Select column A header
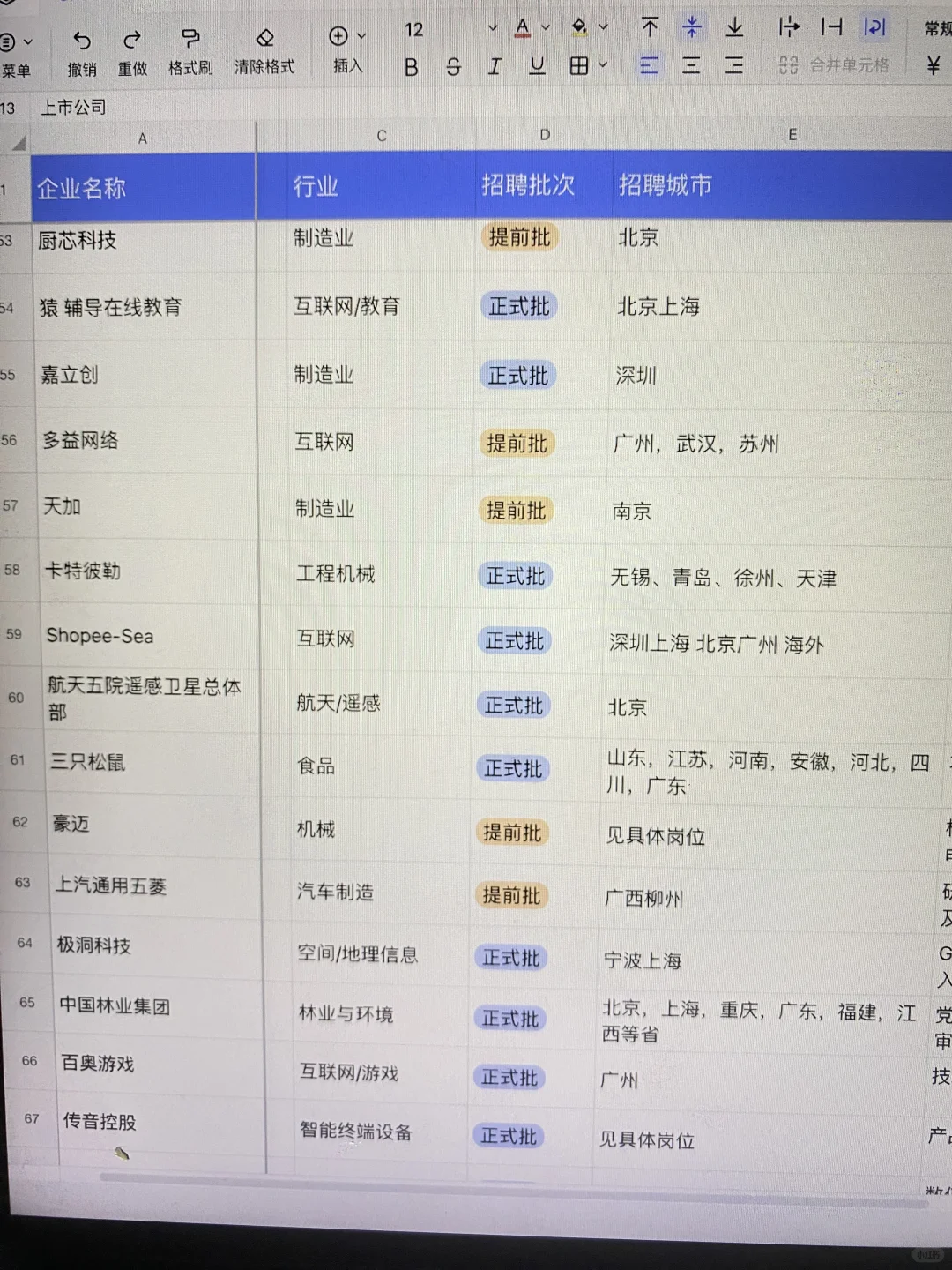The height and width of the screenshot is (1270, 952). click(143, 138)
